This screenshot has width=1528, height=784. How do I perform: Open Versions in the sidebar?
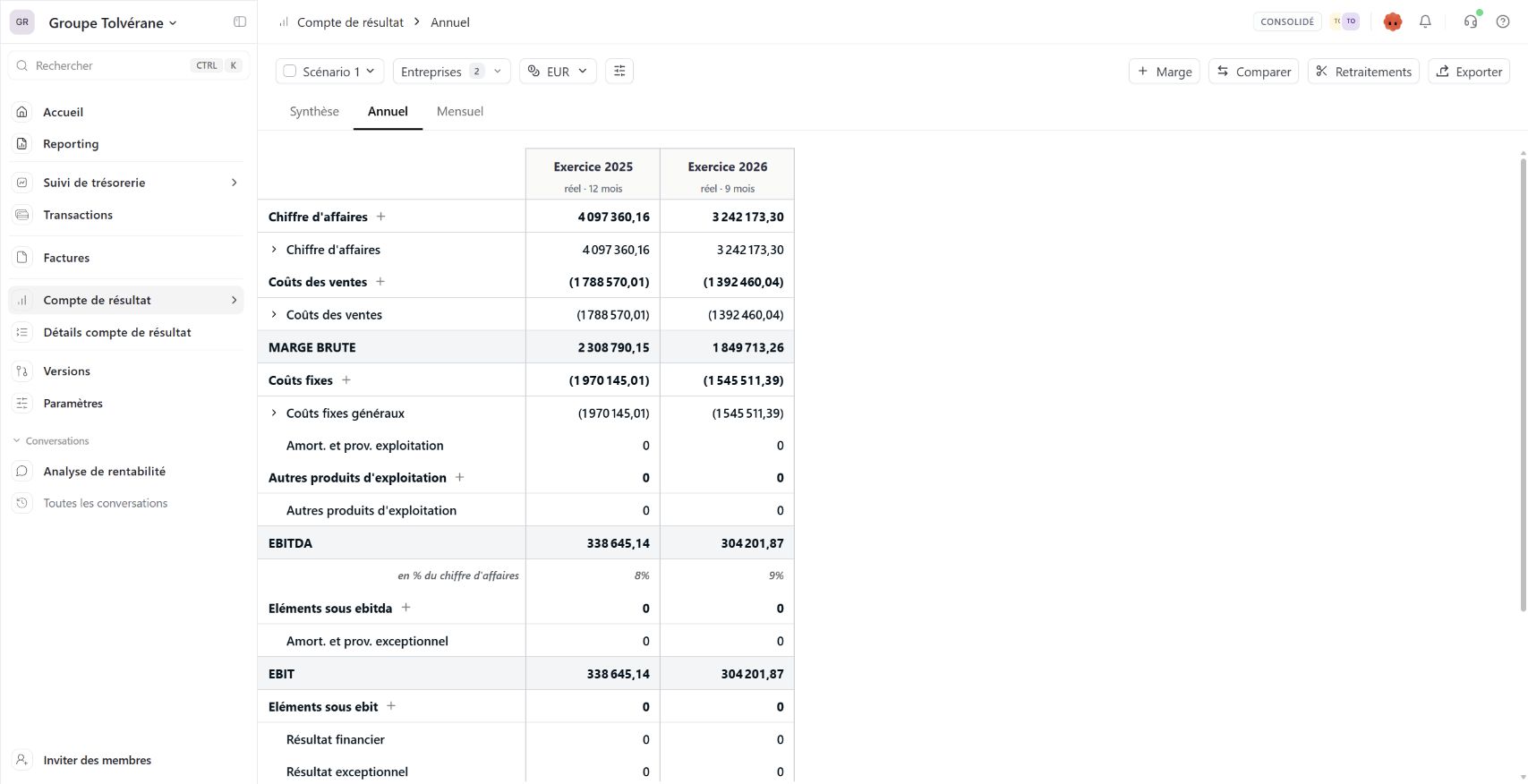pyautogui.click(x=126, y=371)
